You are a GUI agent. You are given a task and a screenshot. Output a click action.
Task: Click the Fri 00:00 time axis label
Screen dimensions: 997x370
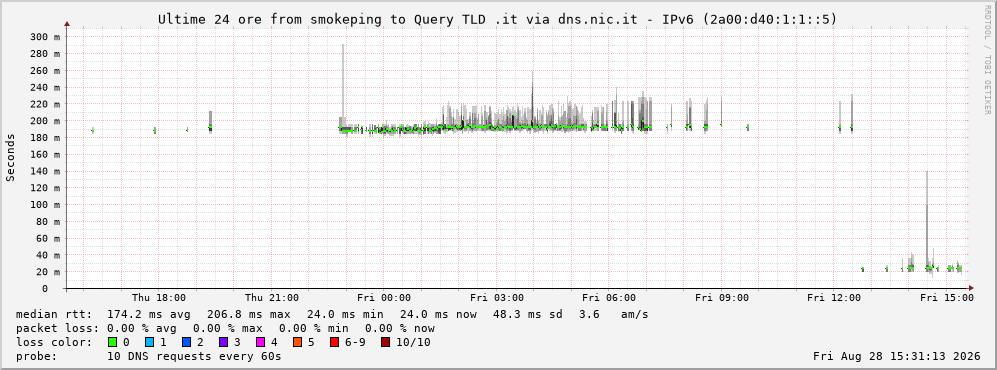coord(384,298)
